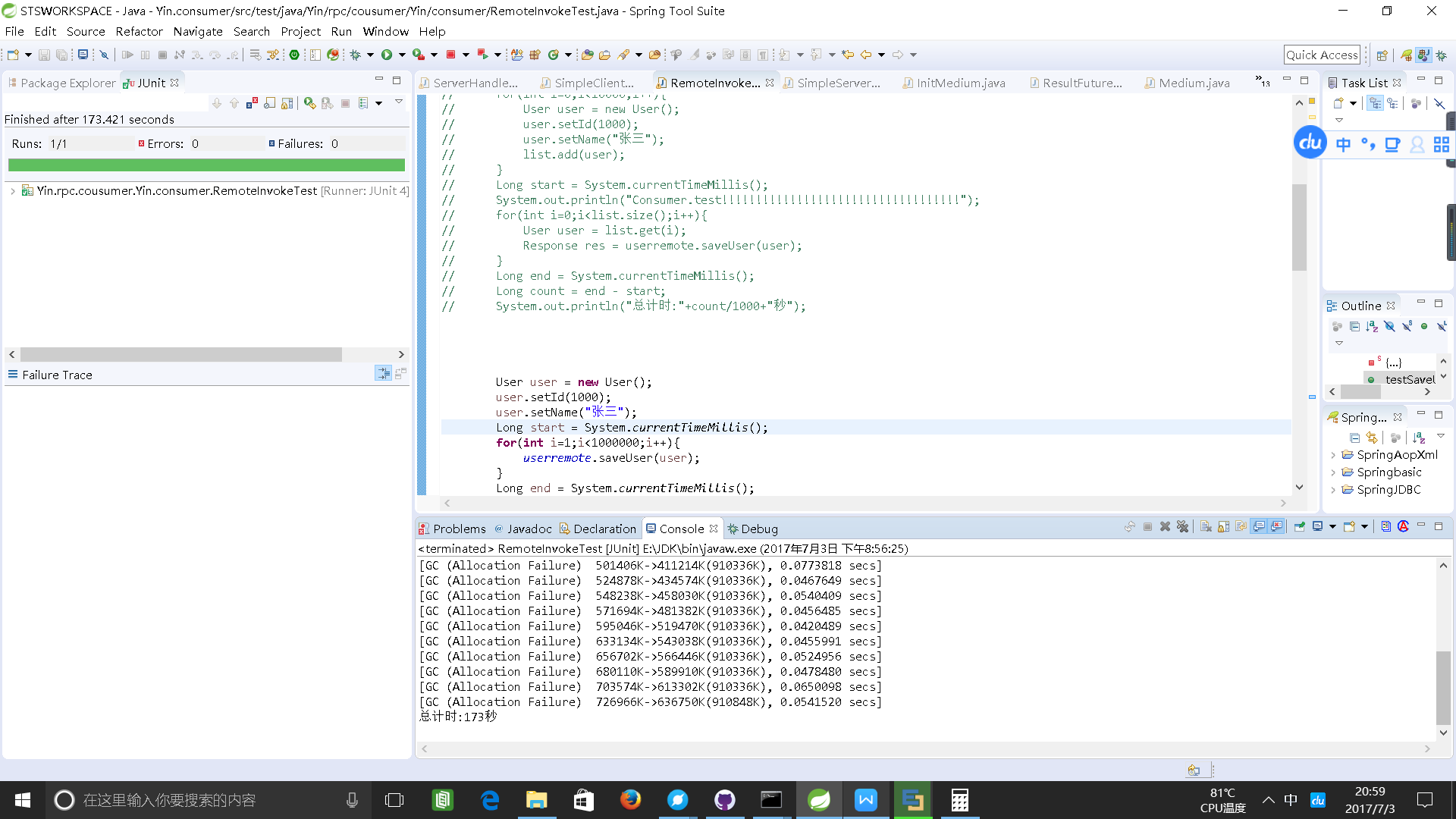This screenshot has height=819, width=1456.
Task: Click the Skip All Breakpoints icon
Action: [105, 55]
